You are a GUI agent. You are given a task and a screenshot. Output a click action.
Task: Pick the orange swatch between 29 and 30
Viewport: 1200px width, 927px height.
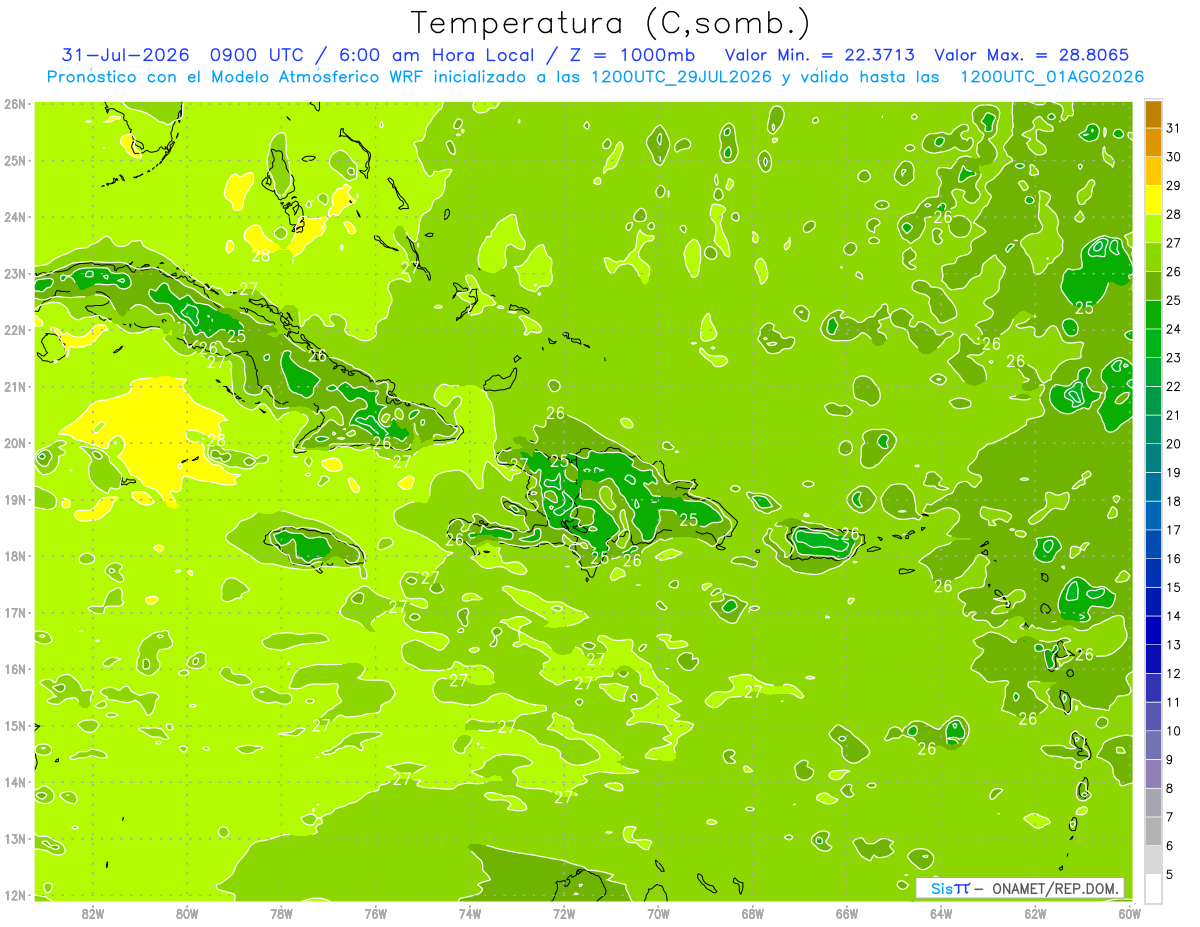[x=1153, y=171]
